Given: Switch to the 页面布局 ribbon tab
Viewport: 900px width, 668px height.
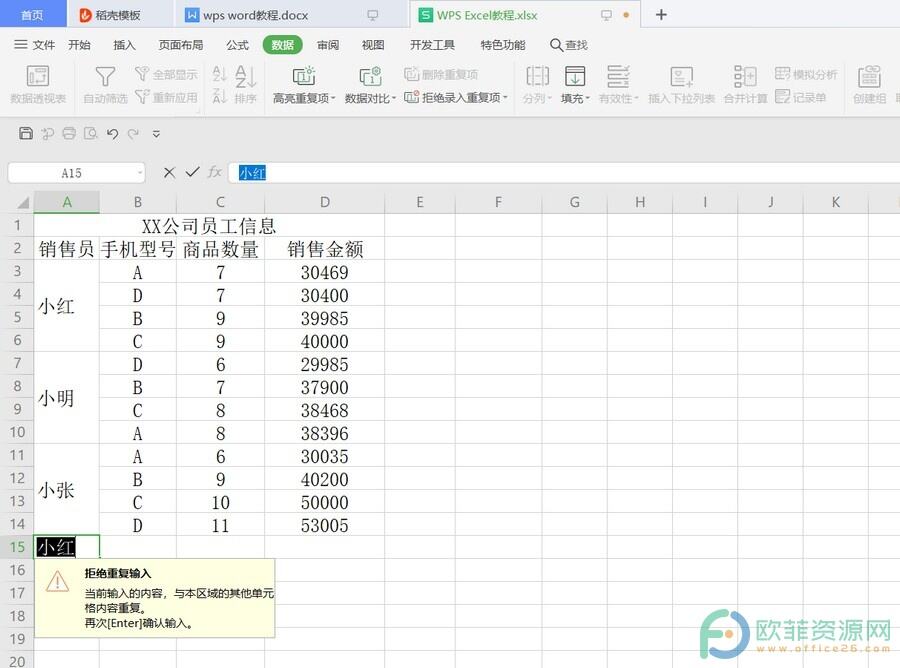Looking at the screenshot, I should pos(181,45).
